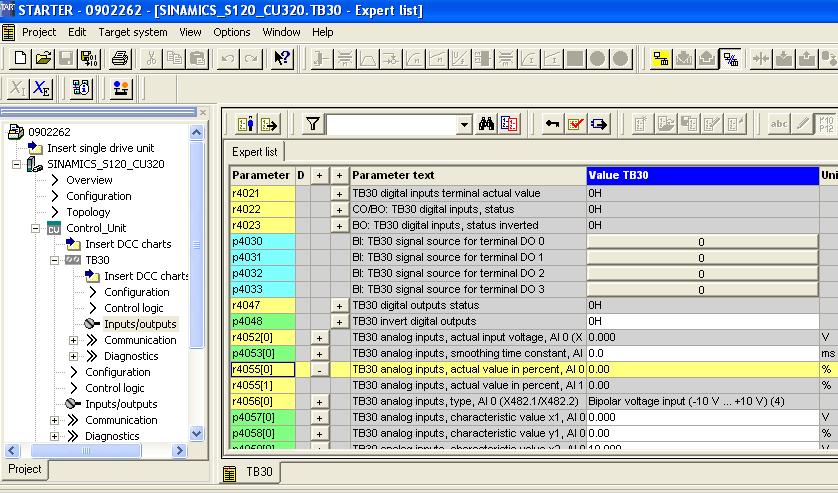Click the blue XE expert toolbar icon

click(x=42, y=88)
